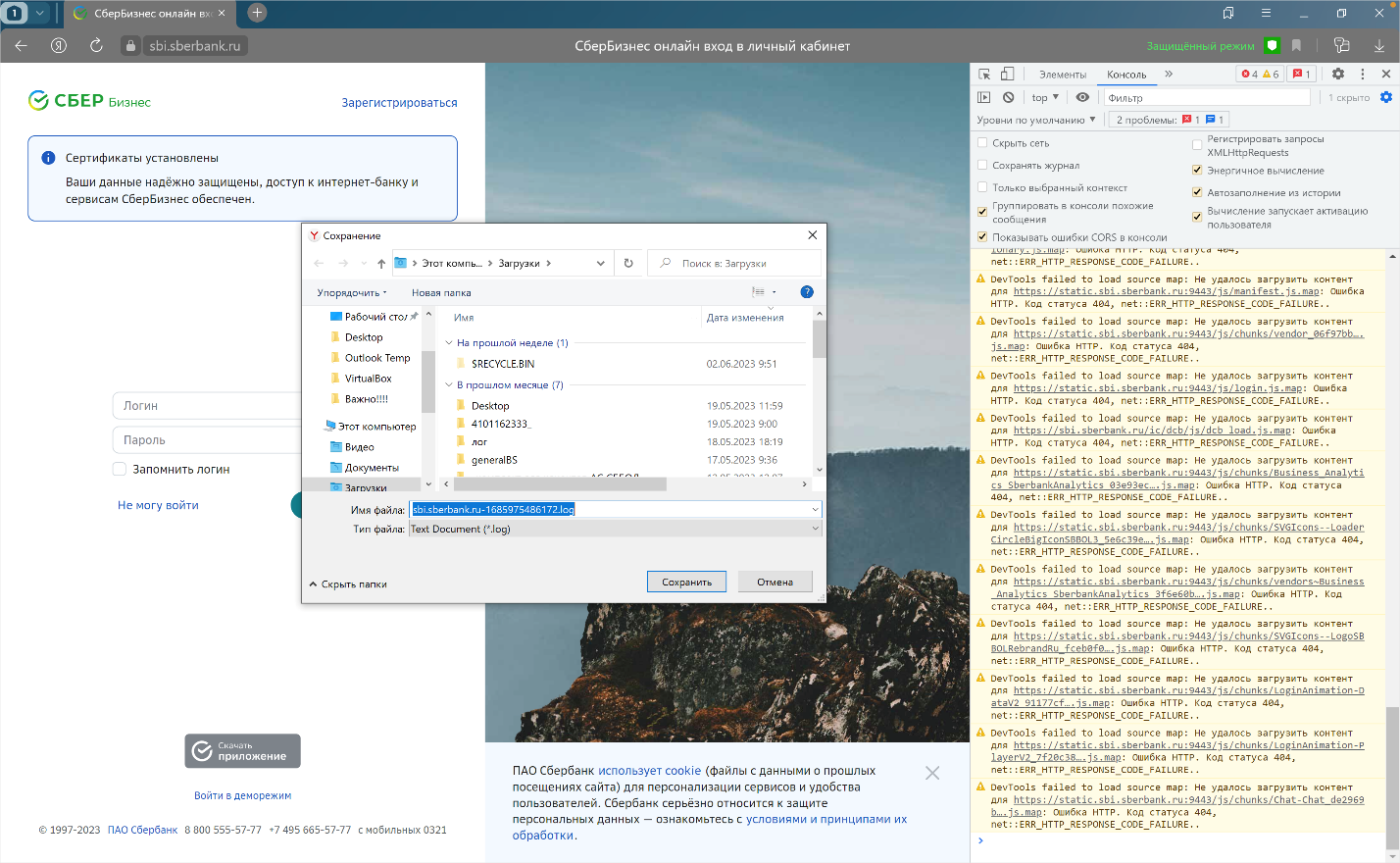The image size is (1400, 863).
Task: Select Документы in the folder tree
Action: (x=364, y=468)
